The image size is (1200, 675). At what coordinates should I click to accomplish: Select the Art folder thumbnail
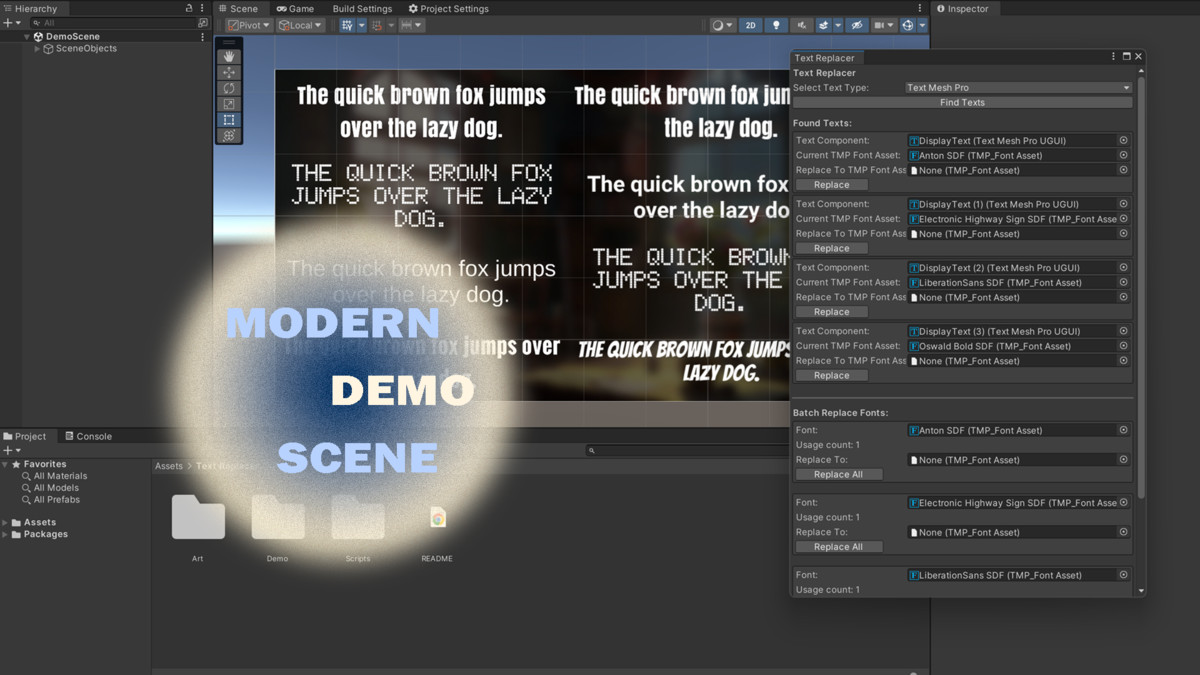(x=198, y=518)
